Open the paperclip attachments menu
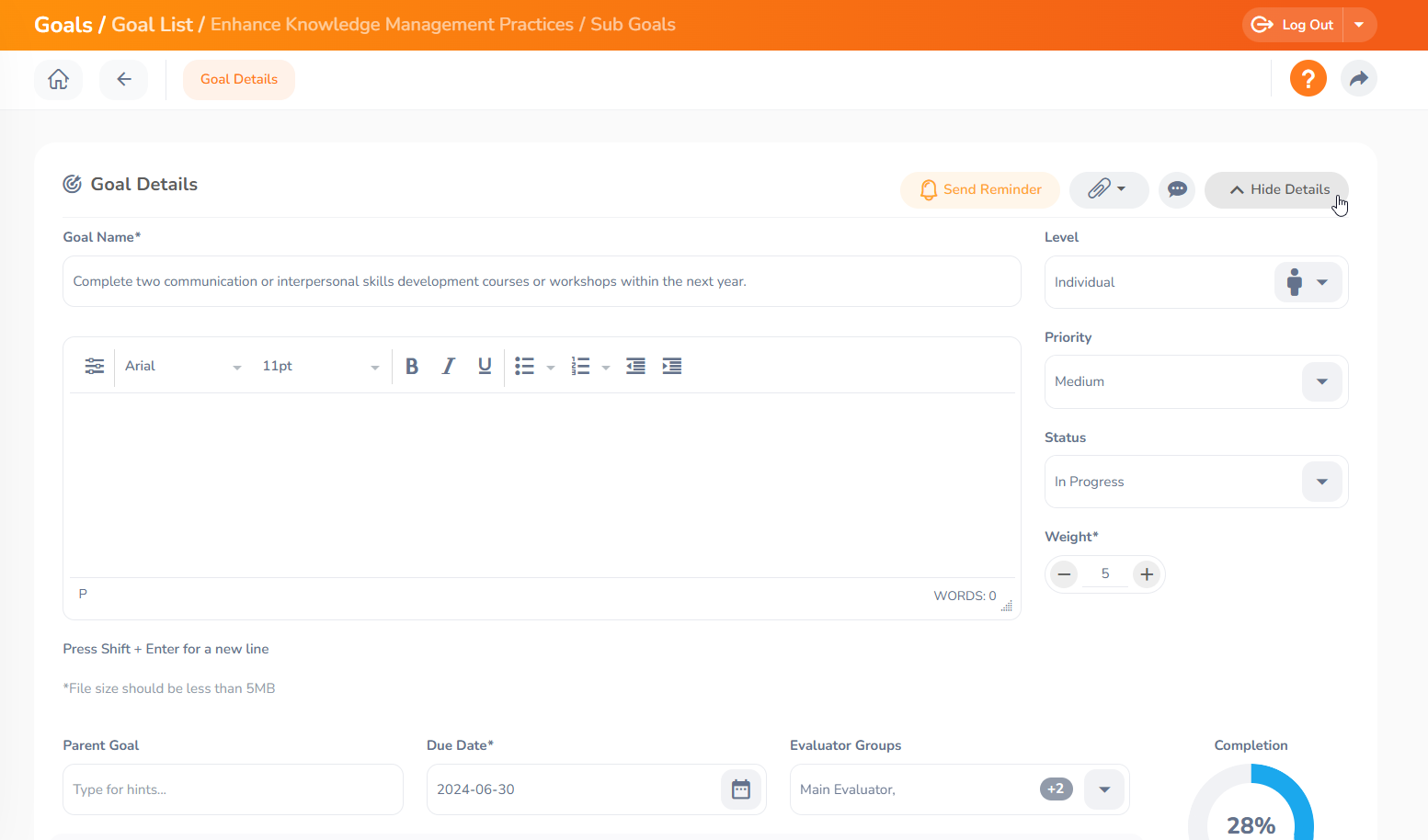The image size is (1428, 840). coord(1108,189)
